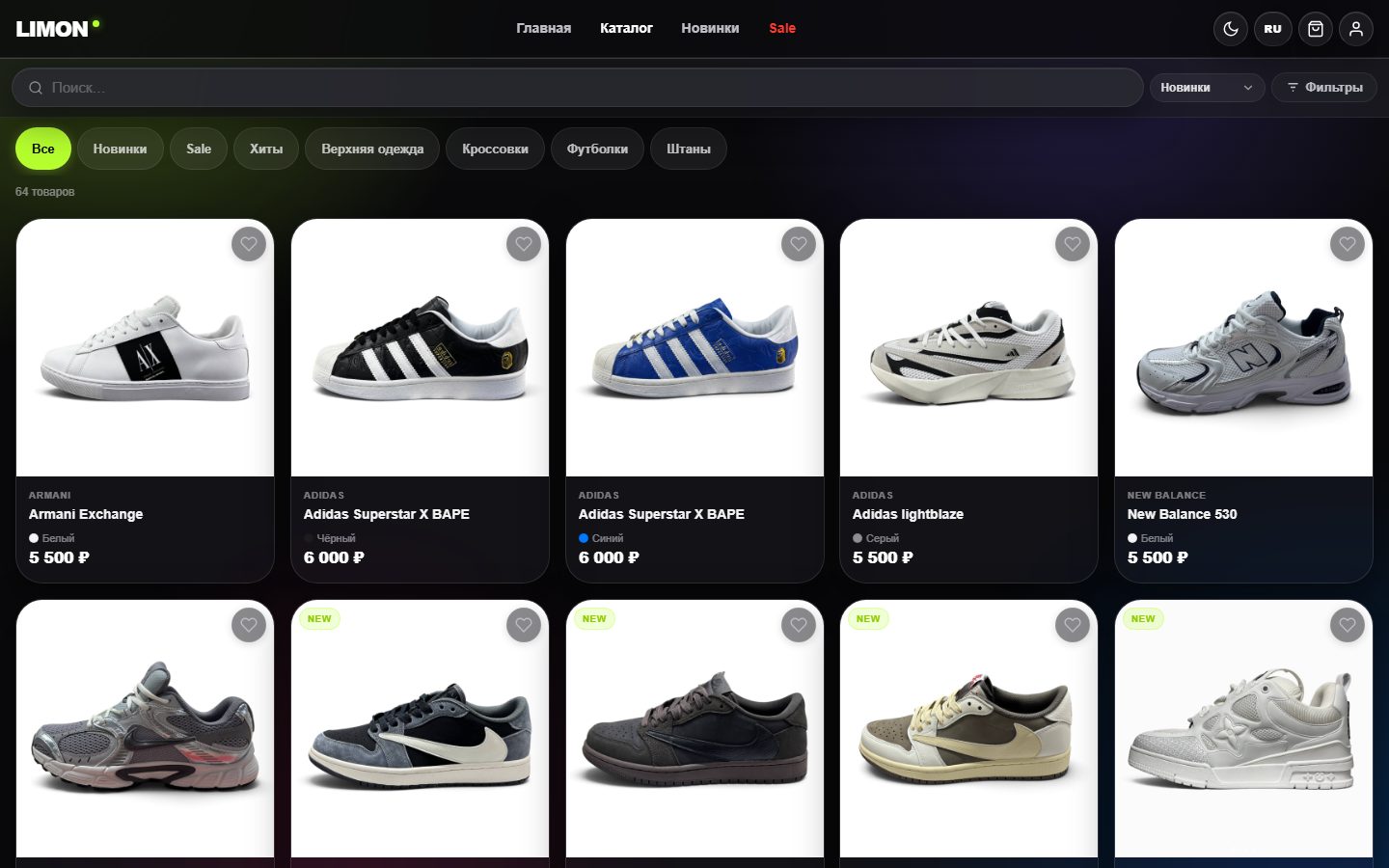
Task: Focus the Поиск search field
Action: (x=577, y=88)
